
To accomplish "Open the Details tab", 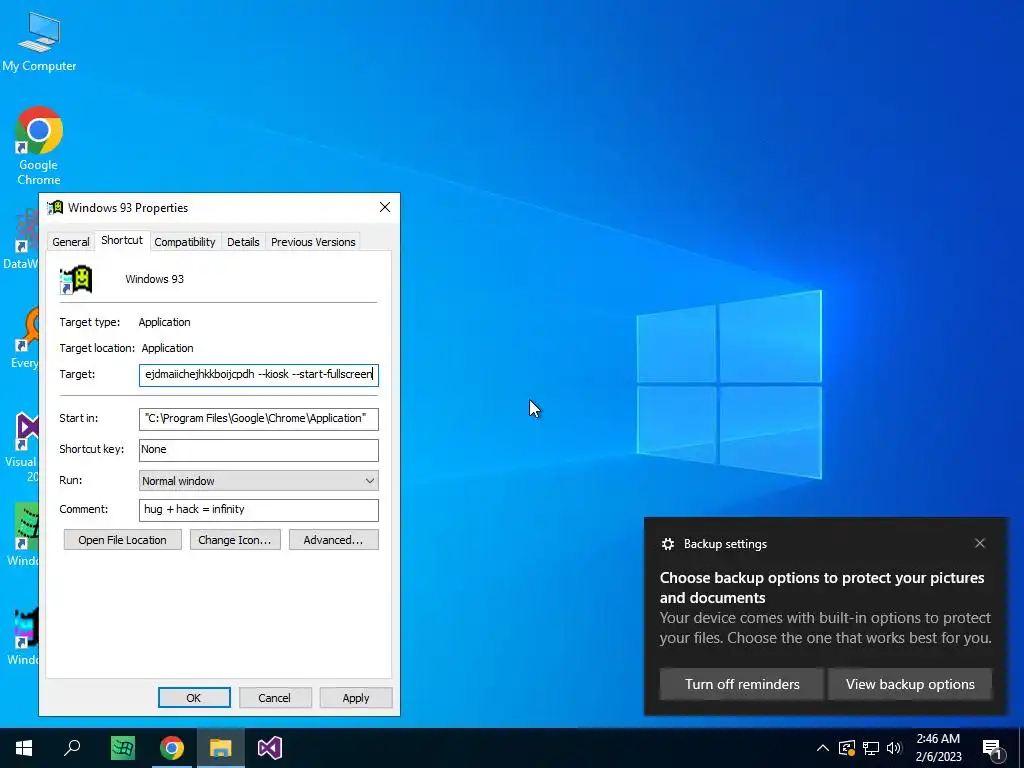I will (x=243, y=242).
